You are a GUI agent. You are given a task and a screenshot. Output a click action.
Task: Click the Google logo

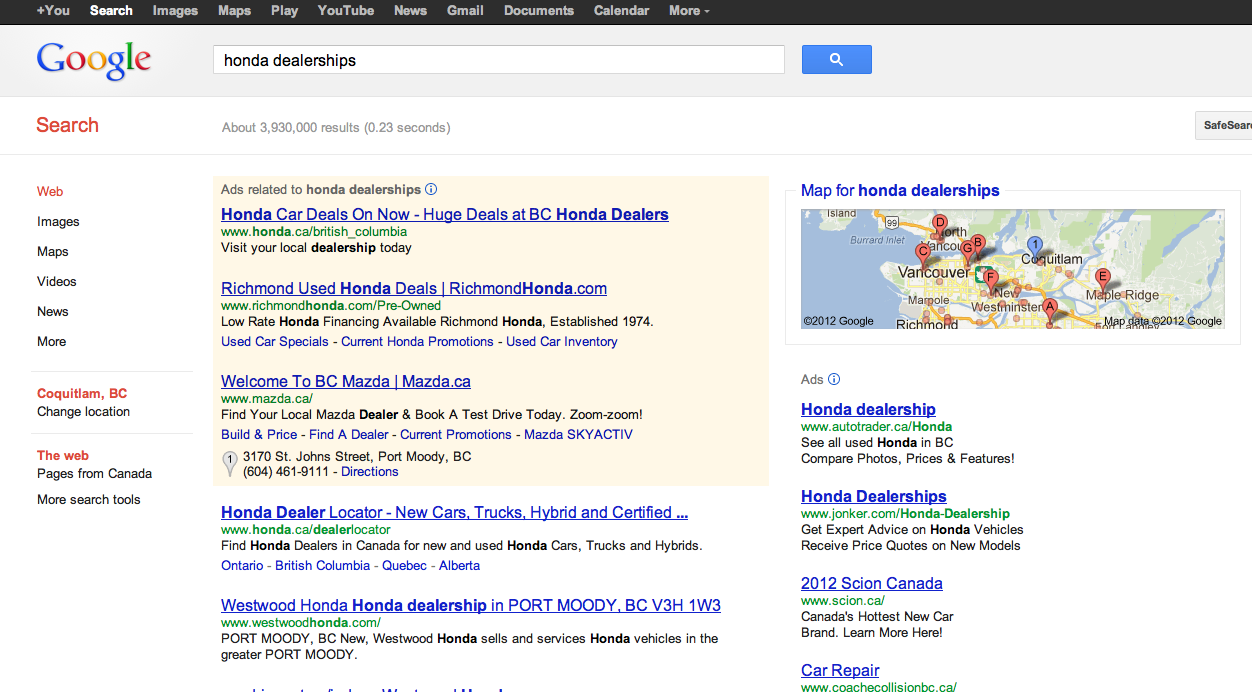click(x=94, y=60)
